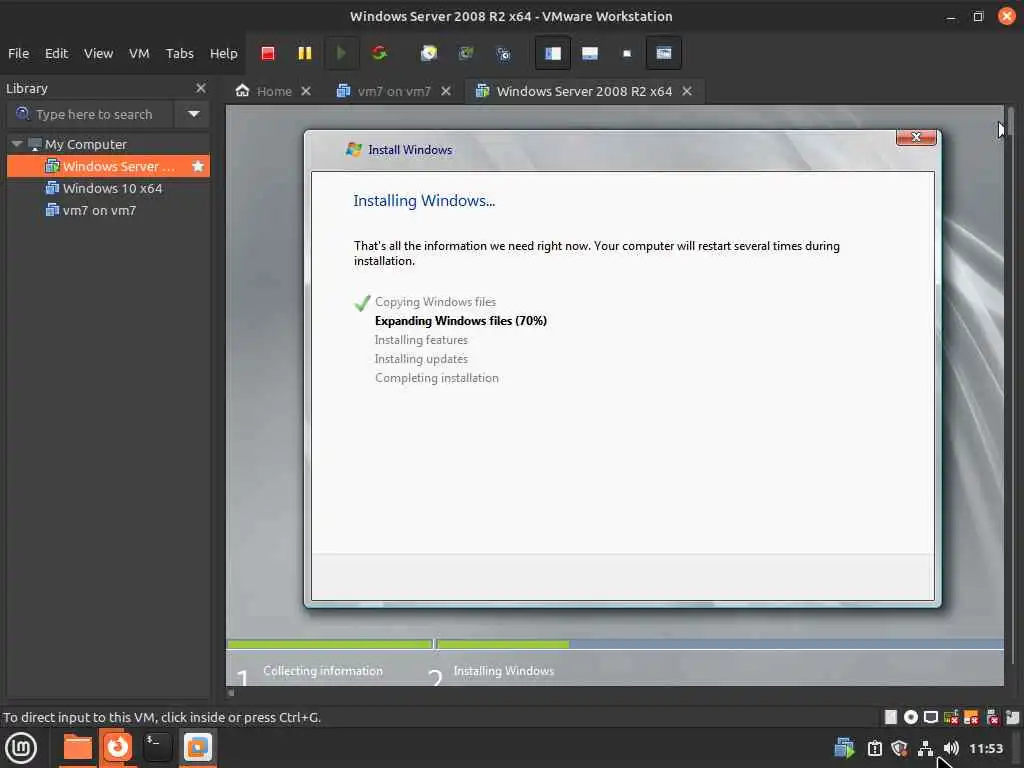This screenshot has width=1024, height=768.
Task: Click the Collecting information progress bar segment
Action: point(330,645)
